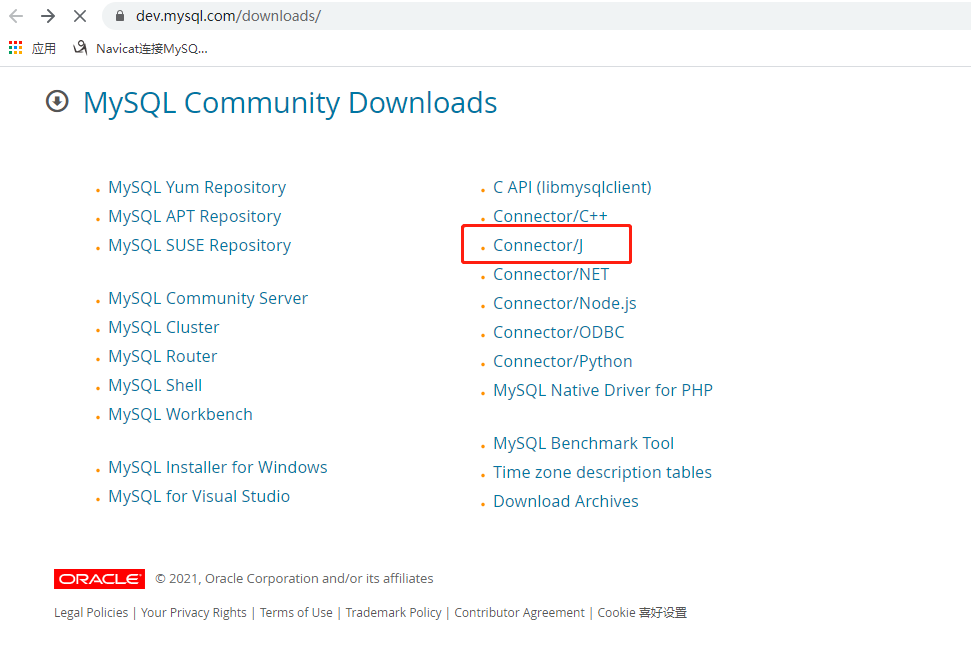Stop page loading with X button
Viewport: 971px width, 662px height.
[80, 16]
